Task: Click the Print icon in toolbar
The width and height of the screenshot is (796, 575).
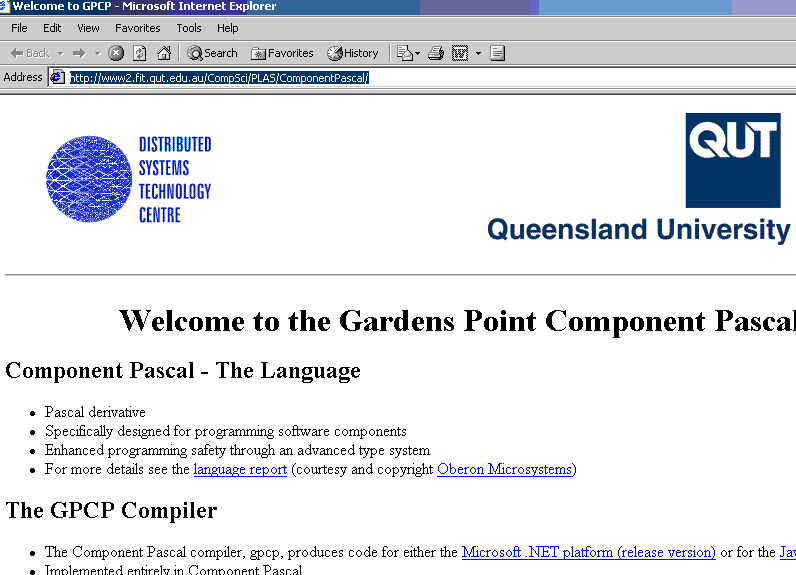Action: coord(435,53)
